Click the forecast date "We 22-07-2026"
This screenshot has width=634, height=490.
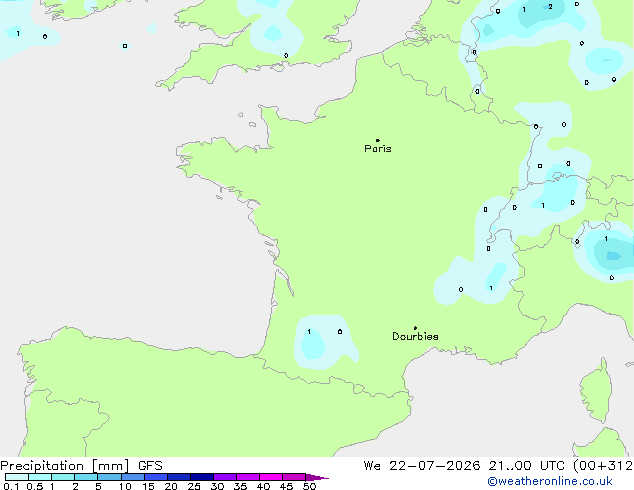click(422, 466)
